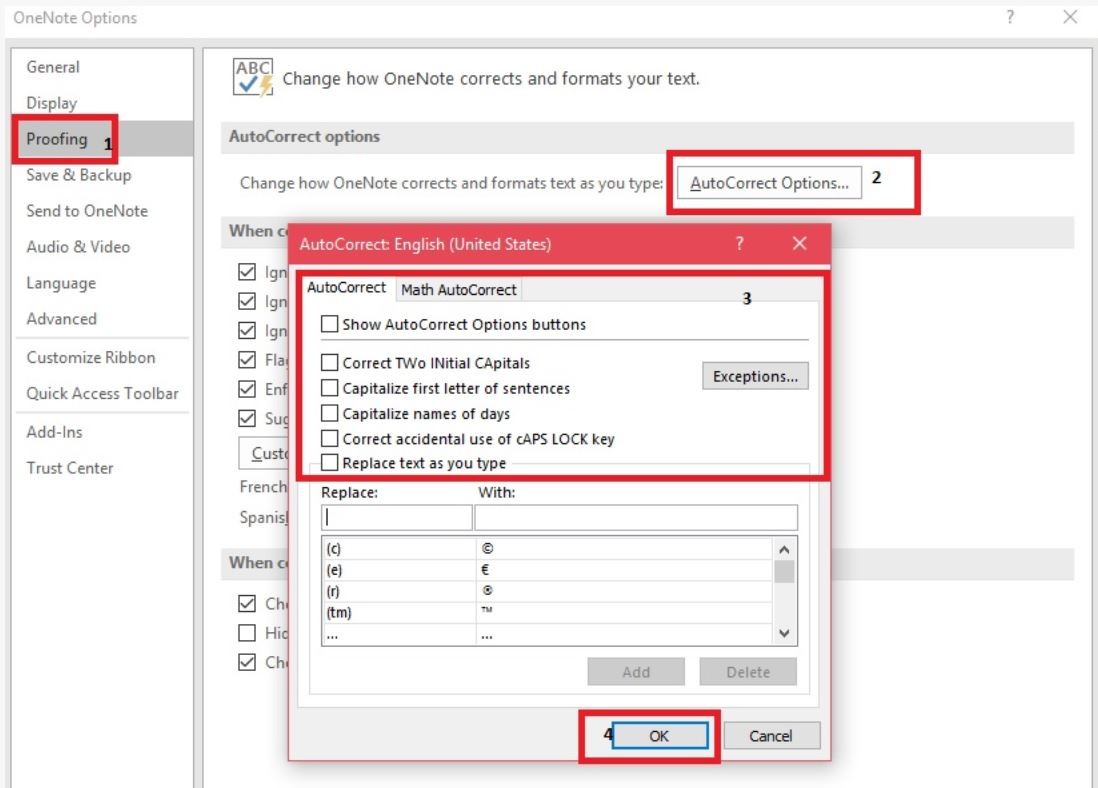
Task: Uncheck the Sug... checkbox in OneNote Options
Action: coord(246,418)
